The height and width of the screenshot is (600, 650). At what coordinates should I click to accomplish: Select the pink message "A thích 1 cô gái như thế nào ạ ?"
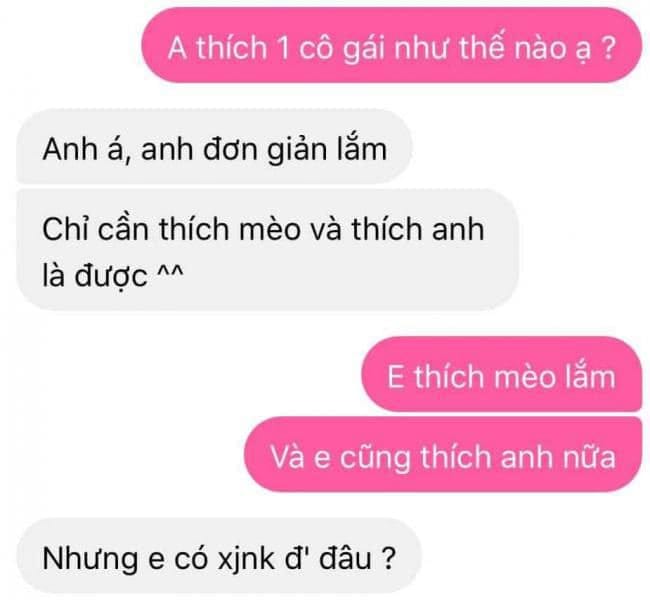point(391,46)
